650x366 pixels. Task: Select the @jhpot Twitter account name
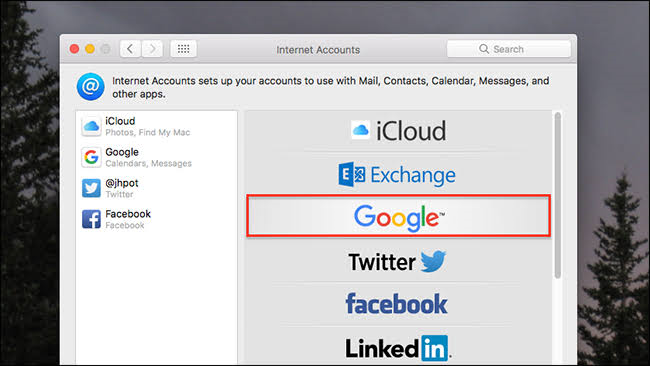tap(122, 183)
